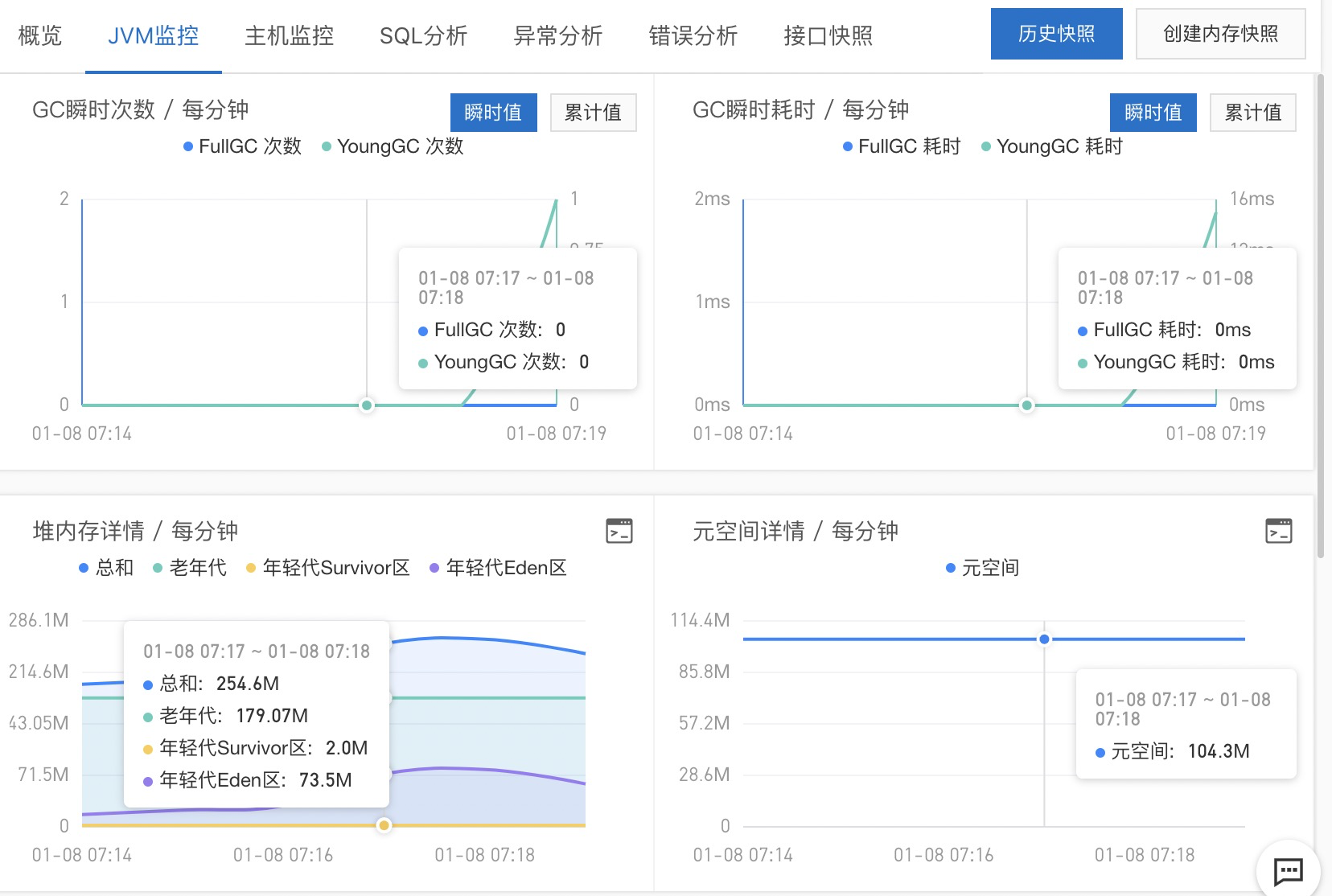Screen dimensions: 1332x896
Task: Switch to the 主机监控 tab
Action: (289, 36)
